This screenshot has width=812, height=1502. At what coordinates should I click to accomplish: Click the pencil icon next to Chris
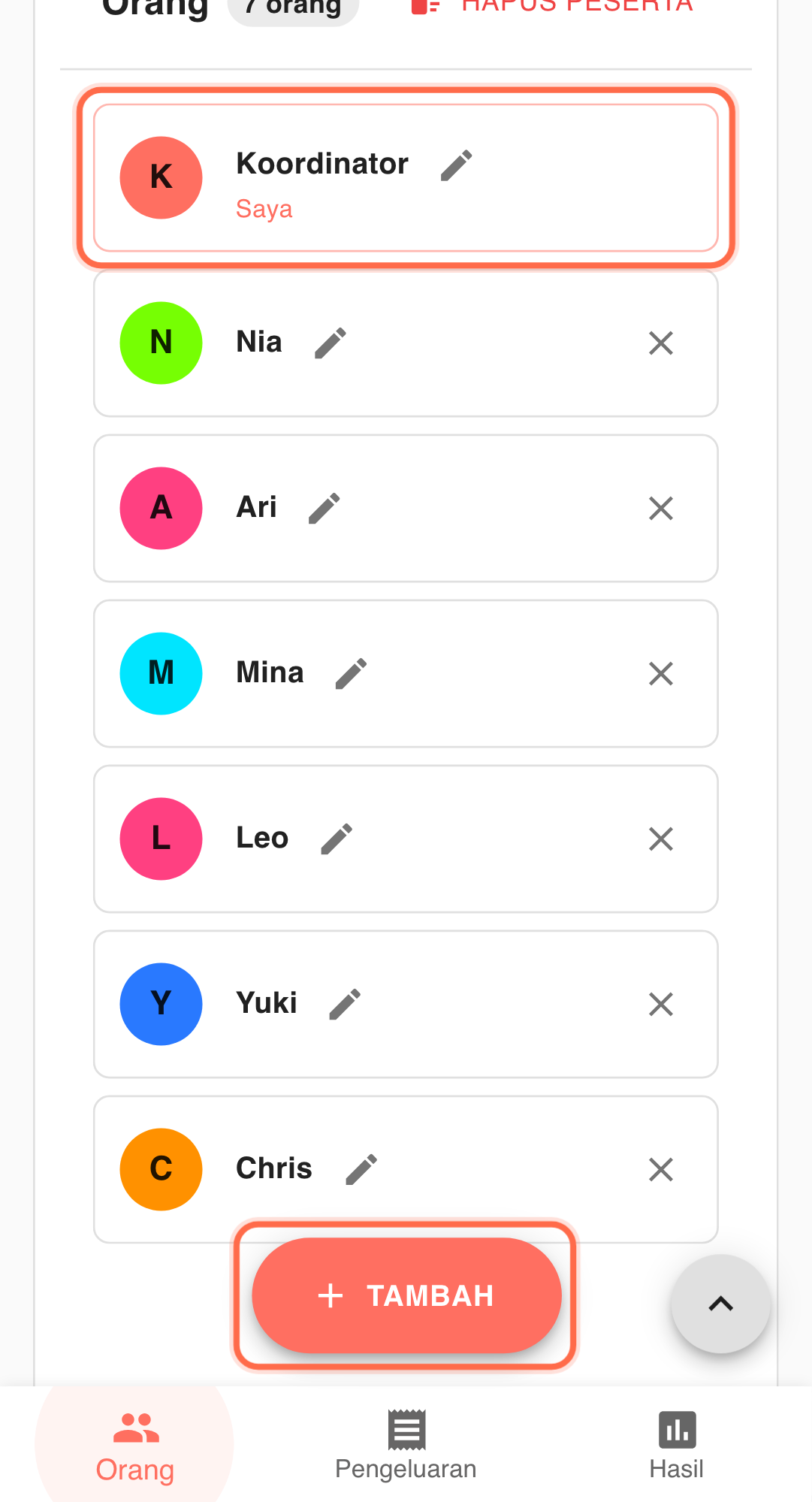click(x=361, y=1170)
